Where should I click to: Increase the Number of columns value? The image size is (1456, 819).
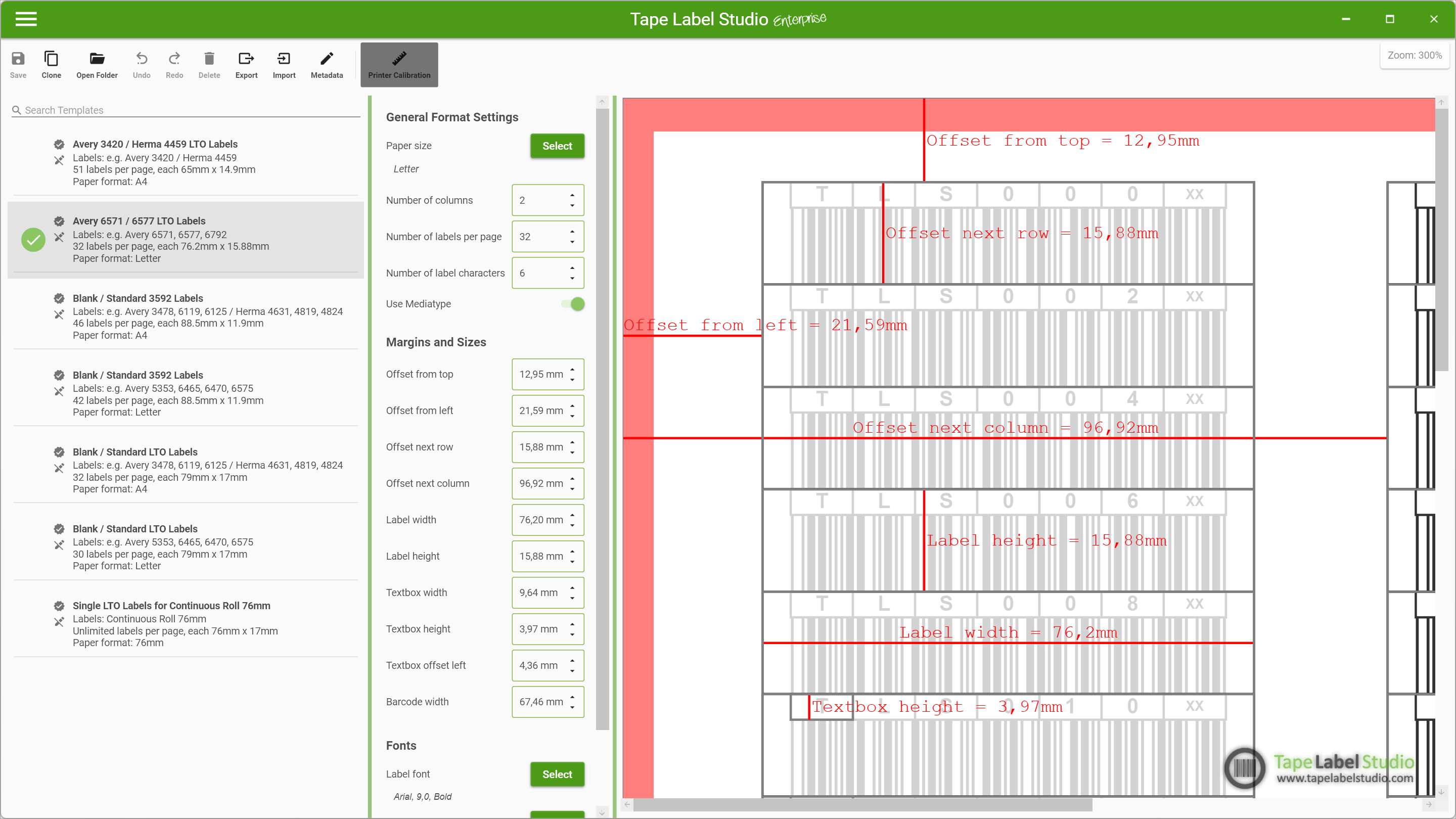(573, 195)
